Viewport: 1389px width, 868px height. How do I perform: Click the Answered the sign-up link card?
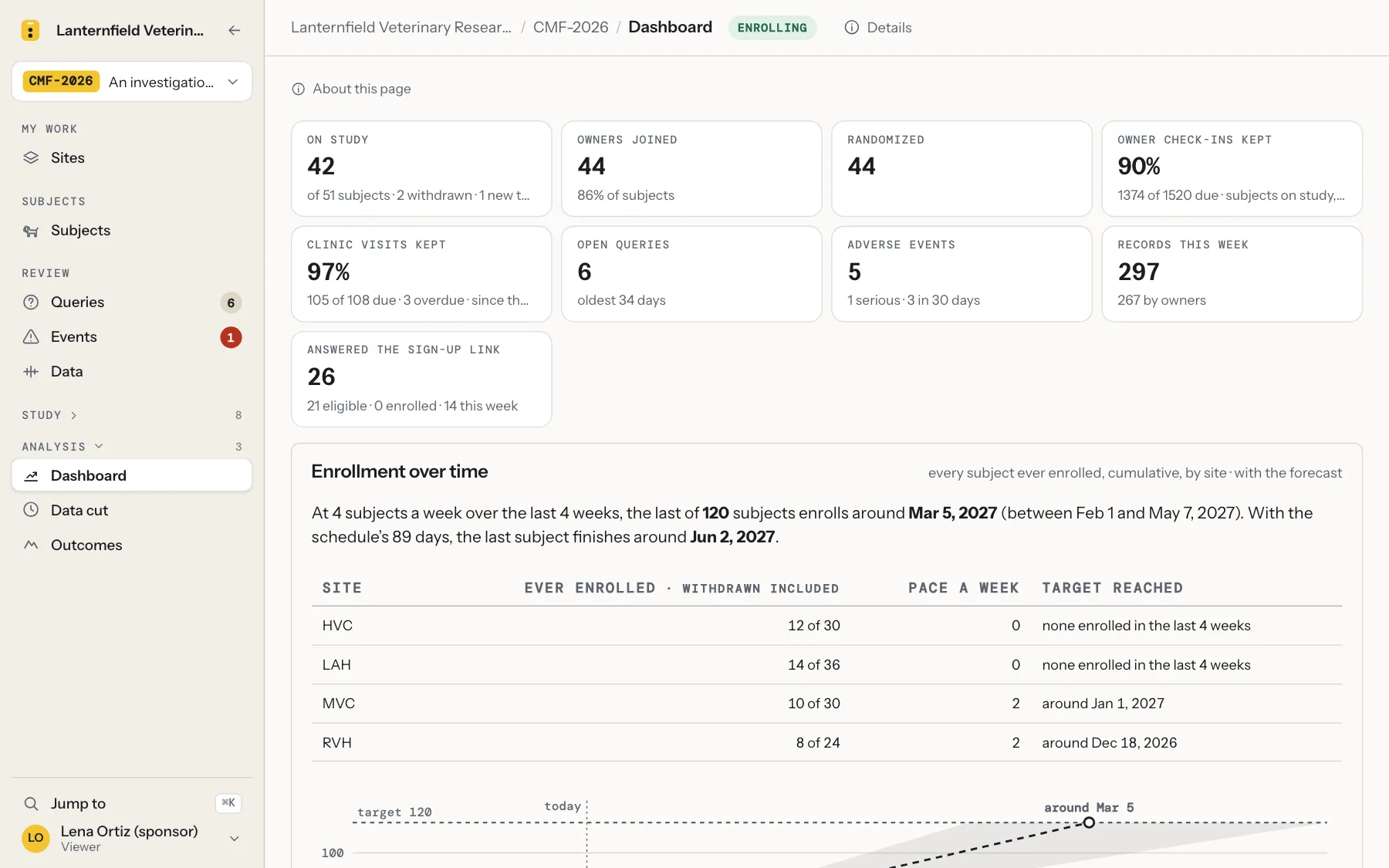(421, 379)
